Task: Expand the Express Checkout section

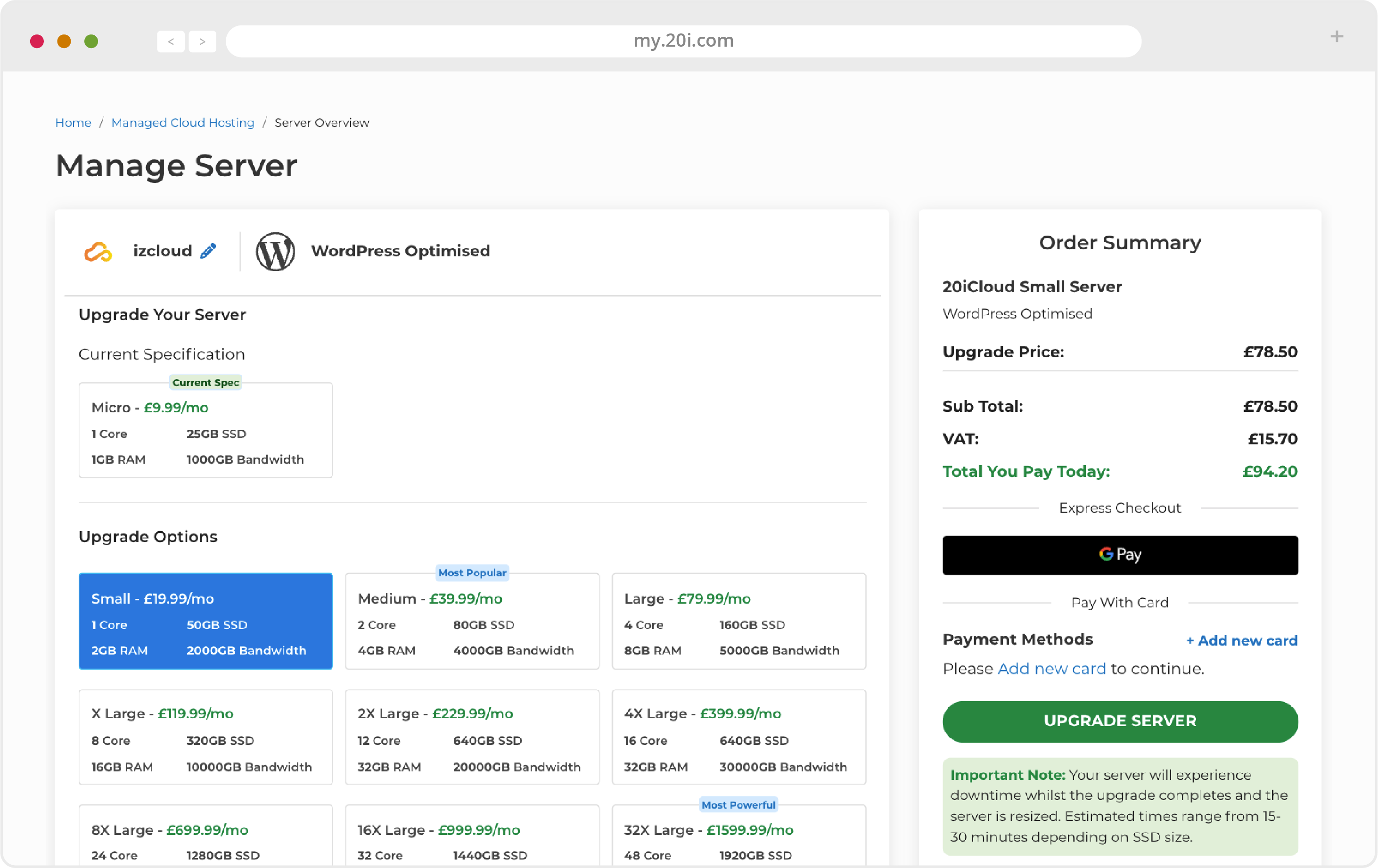Action: [1120, 508]
